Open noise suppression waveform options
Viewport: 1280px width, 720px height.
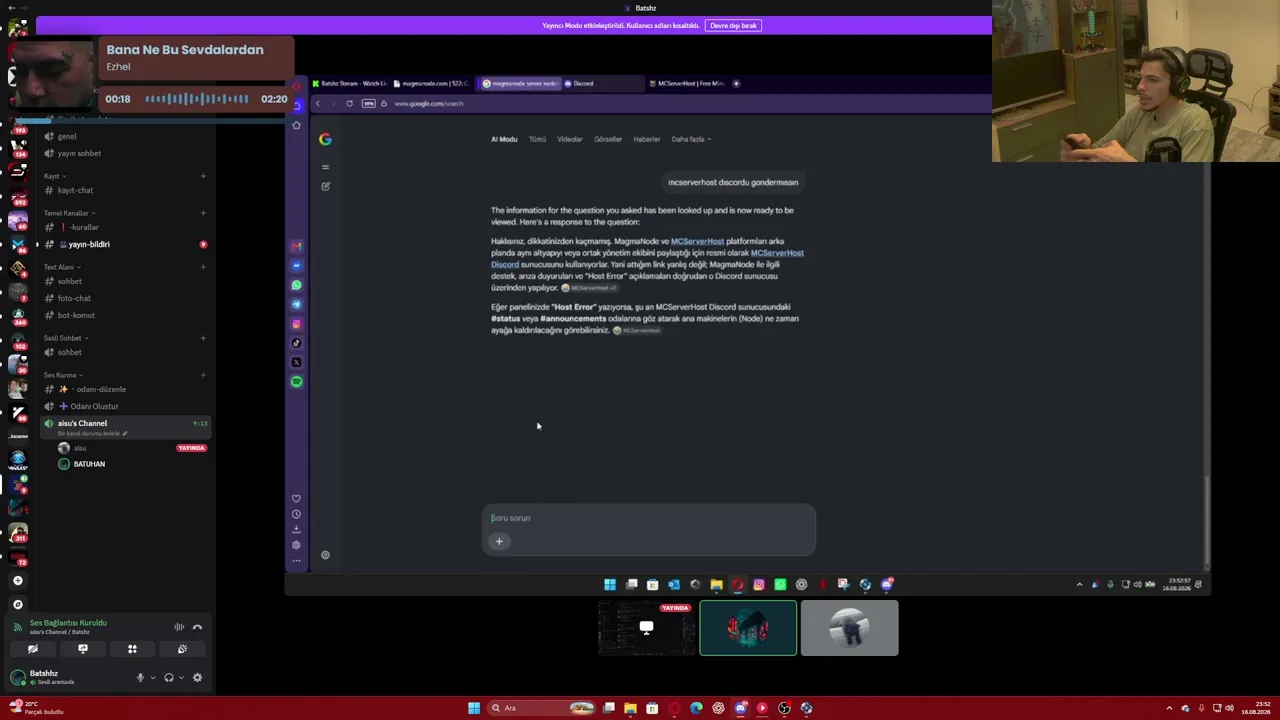coord(179,627)
